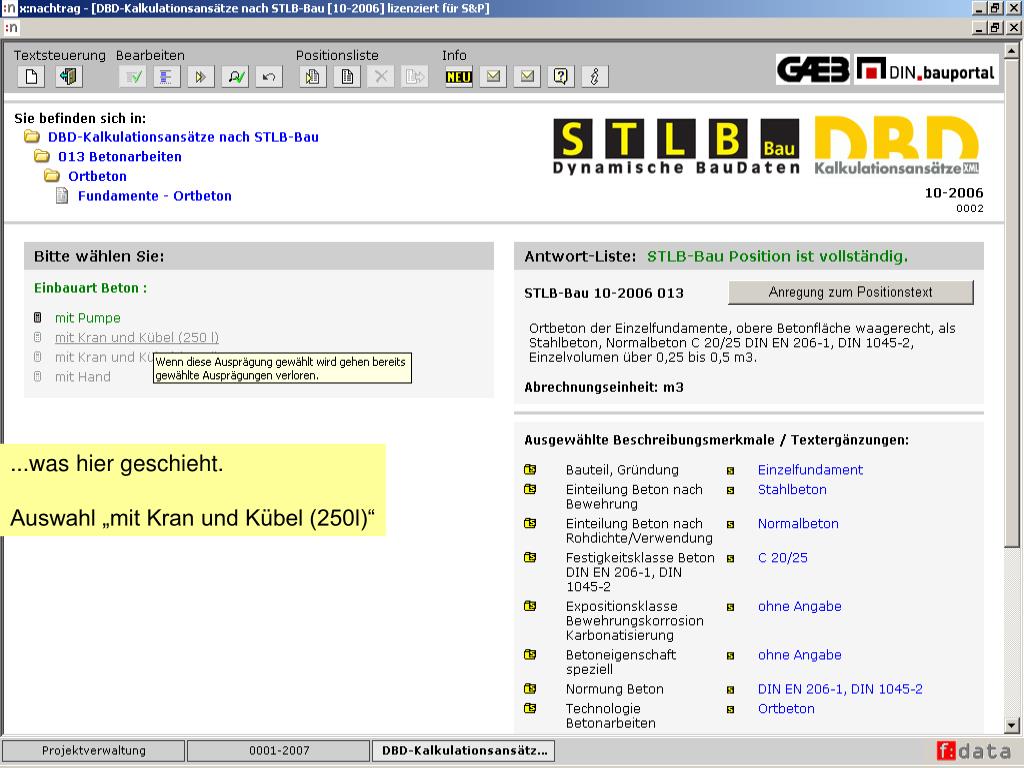This screenshot has width=1024, height=768.
Task: Click small 's' icon before 'Stahlbeton'
Action: 730,490
